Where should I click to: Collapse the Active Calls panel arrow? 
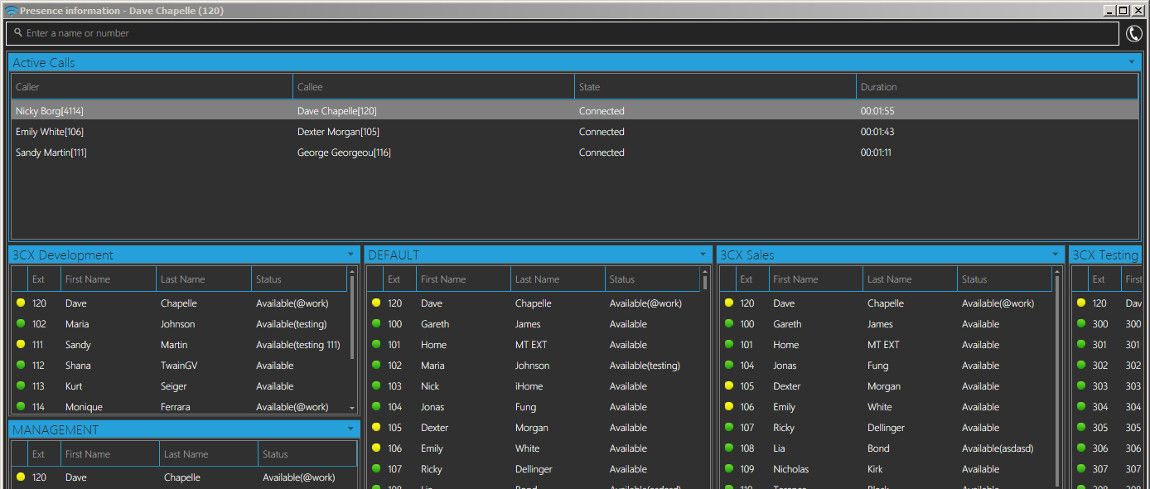(x=1132, y=62)
